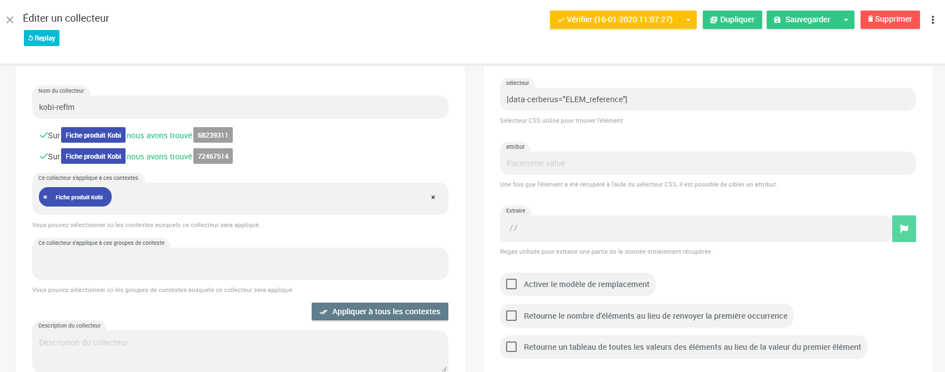This screenshot has height=372, width=945.
Task: Click the Dupliquer button
Action: coord(732,20)
